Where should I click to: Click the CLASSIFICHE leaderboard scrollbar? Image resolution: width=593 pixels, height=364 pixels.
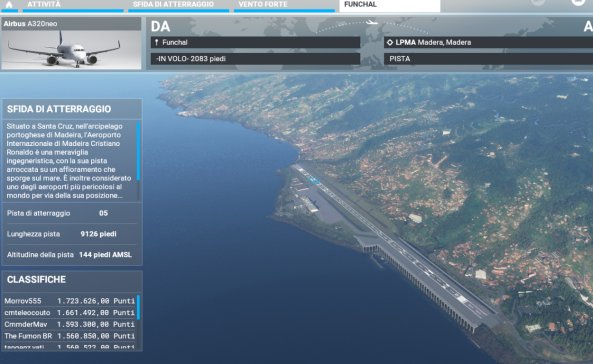[x=138, y=307]
